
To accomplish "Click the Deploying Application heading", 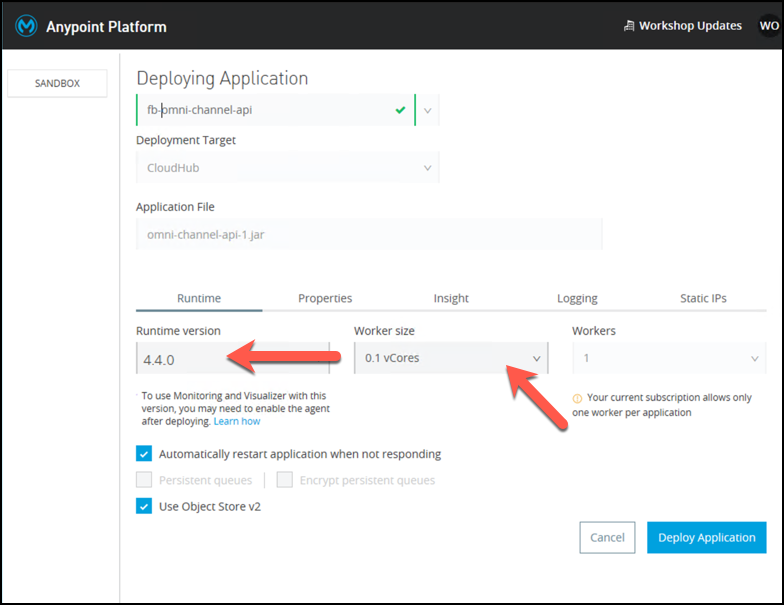I will 222,78.
